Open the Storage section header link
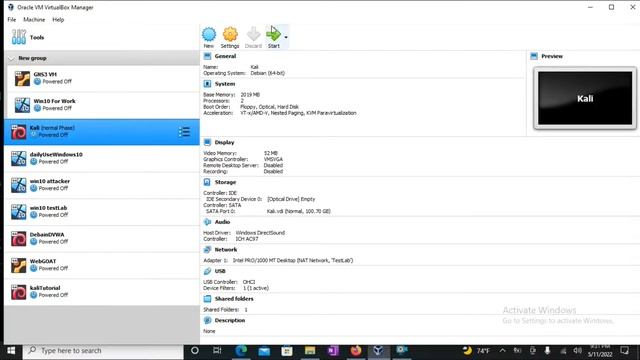 (x=225, y=182)
